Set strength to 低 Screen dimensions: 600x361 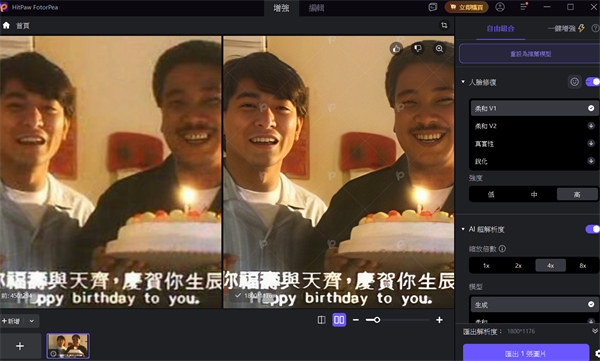491,194
